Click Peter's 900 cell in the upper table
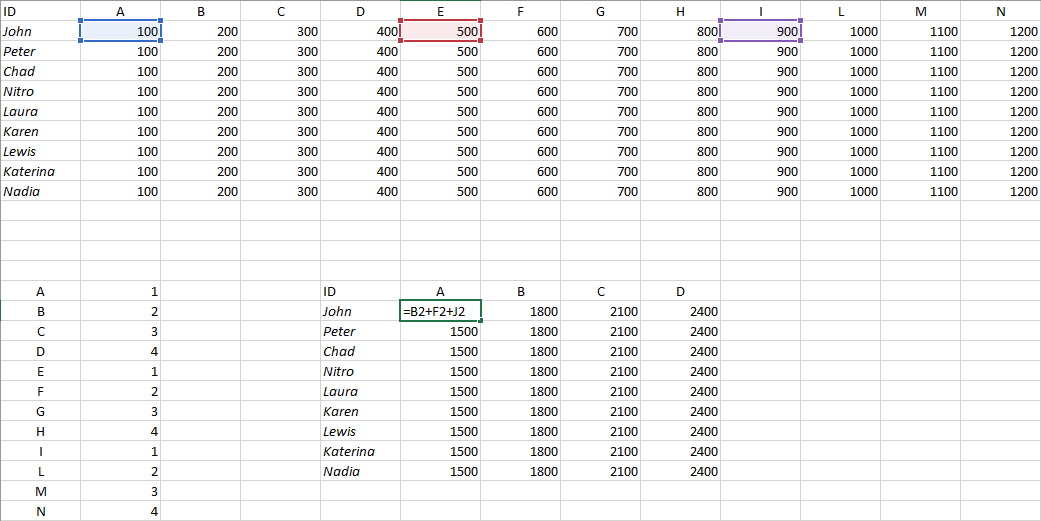Image resolution: width=1041 pixels, height=521 pixels. [760, 51]
